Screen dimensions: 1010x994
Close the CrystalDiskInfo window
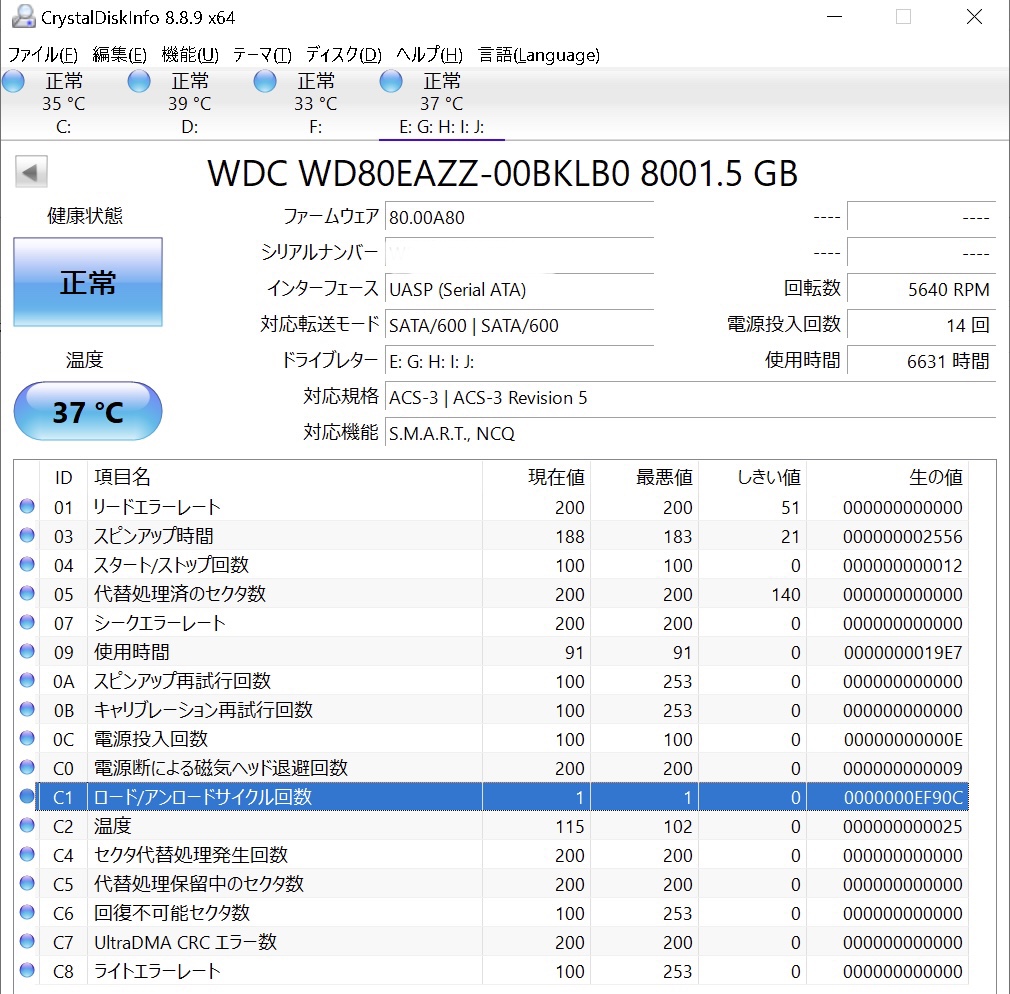[x=975, y=17]
